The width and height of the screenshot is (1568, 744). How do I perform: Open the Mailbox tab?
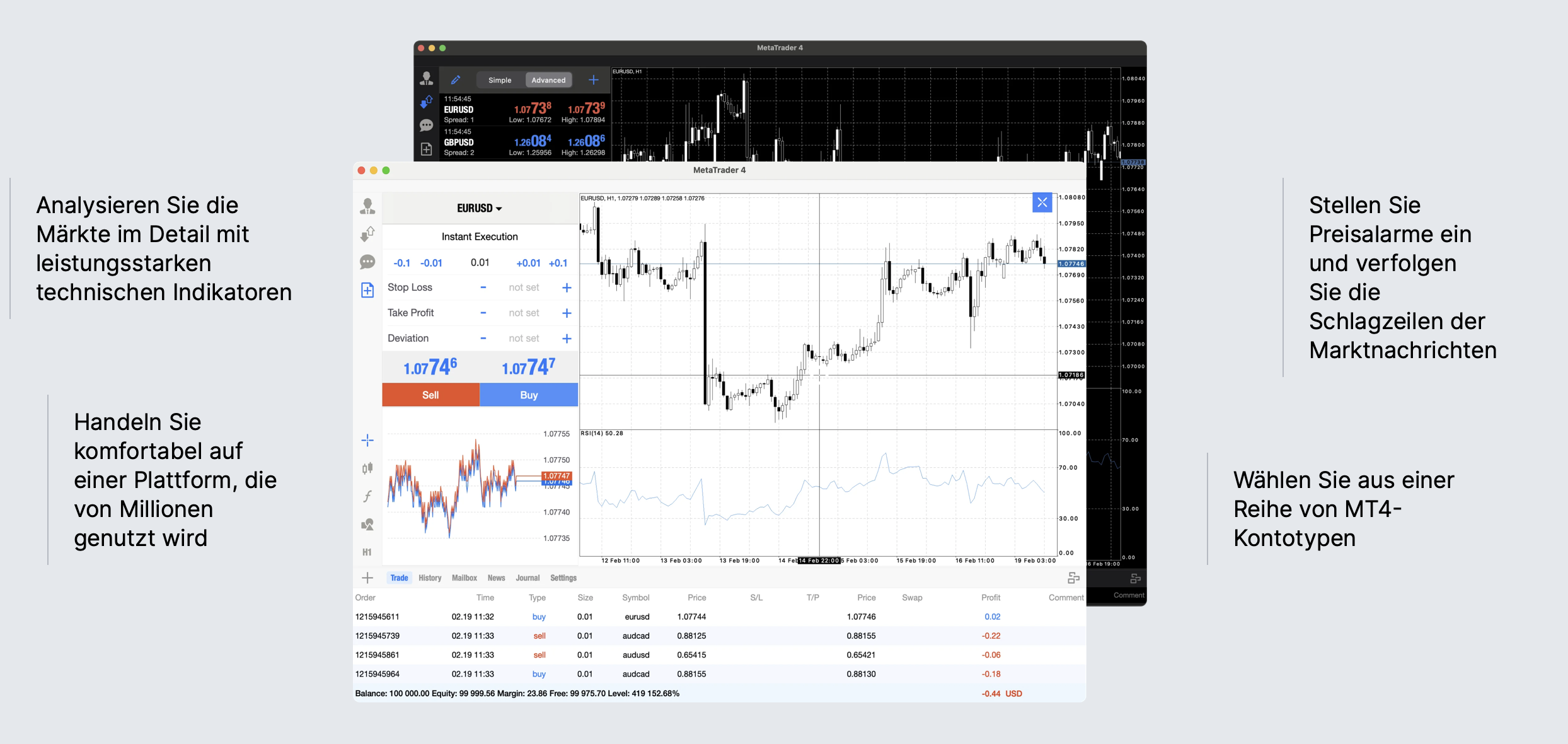[x=464, y=578]
